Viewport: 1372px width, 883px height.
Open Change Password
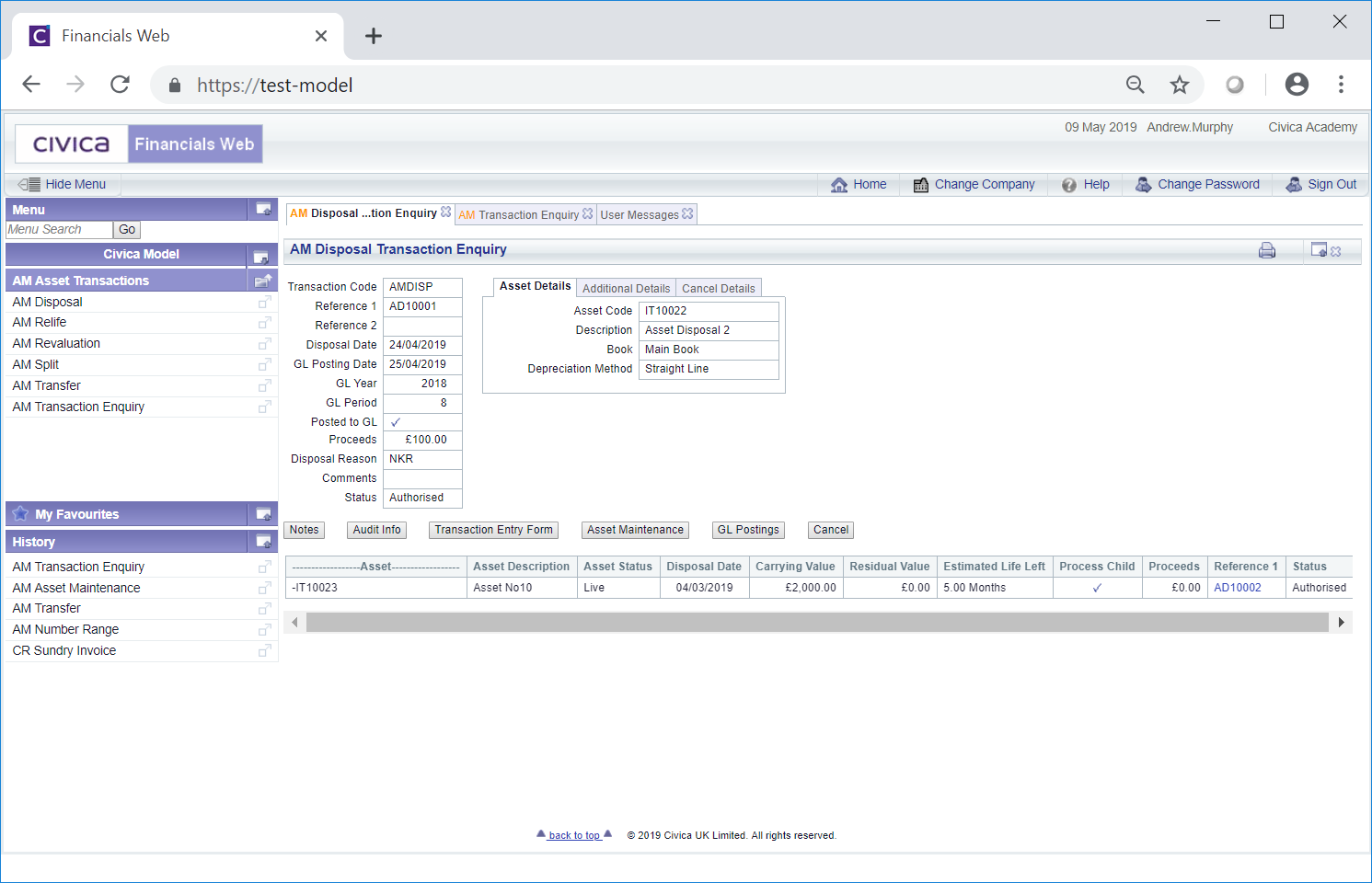tap(1197, 184)
